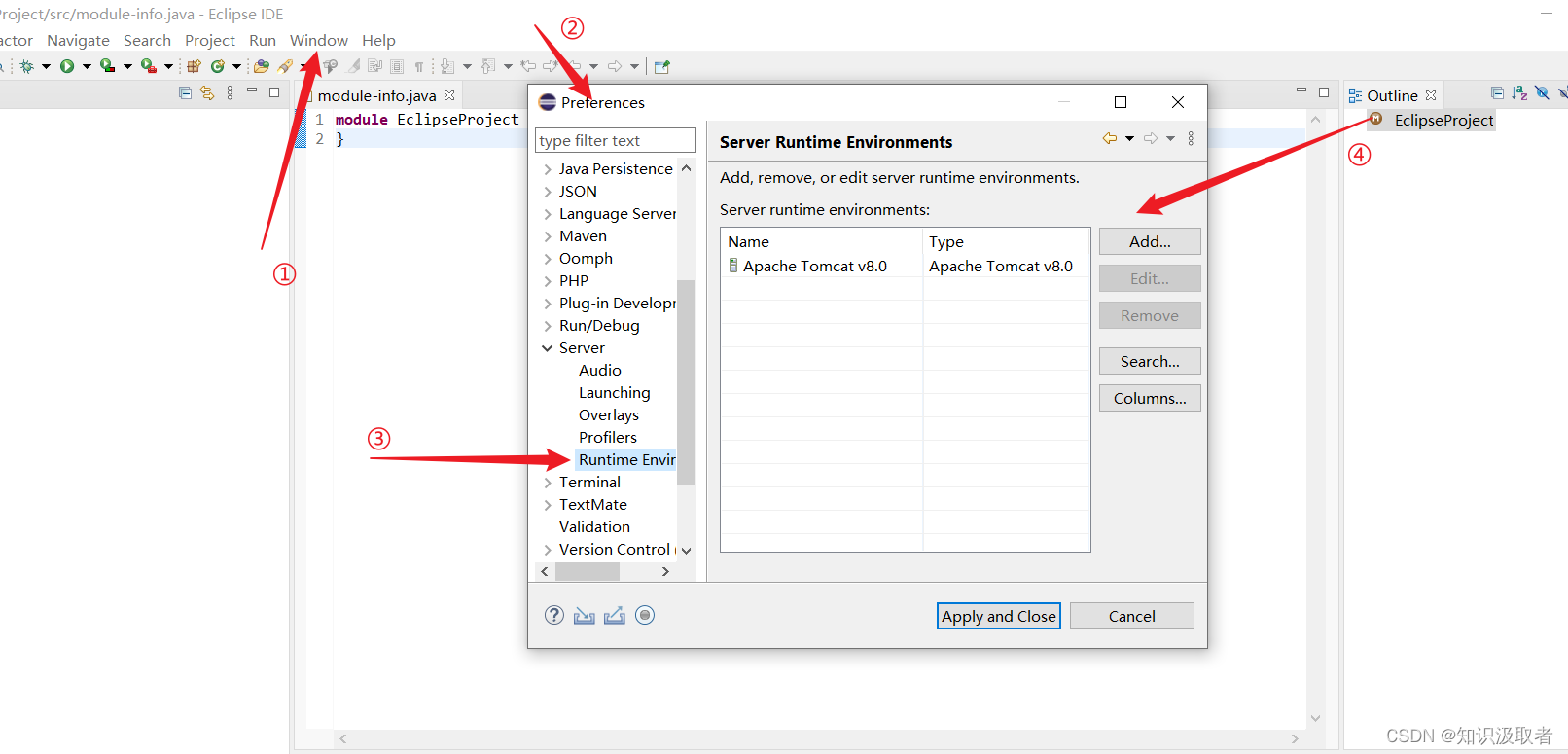The width and height of the screenshot is (1568, 754).
Task: Close the module-info.java editor tab
Action: click(449, 95)
